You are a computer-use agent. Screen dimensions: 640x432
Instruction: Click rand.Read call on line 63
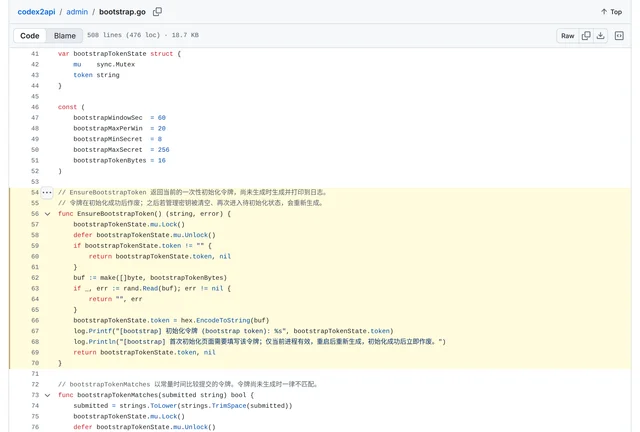(x=150, y=288)
